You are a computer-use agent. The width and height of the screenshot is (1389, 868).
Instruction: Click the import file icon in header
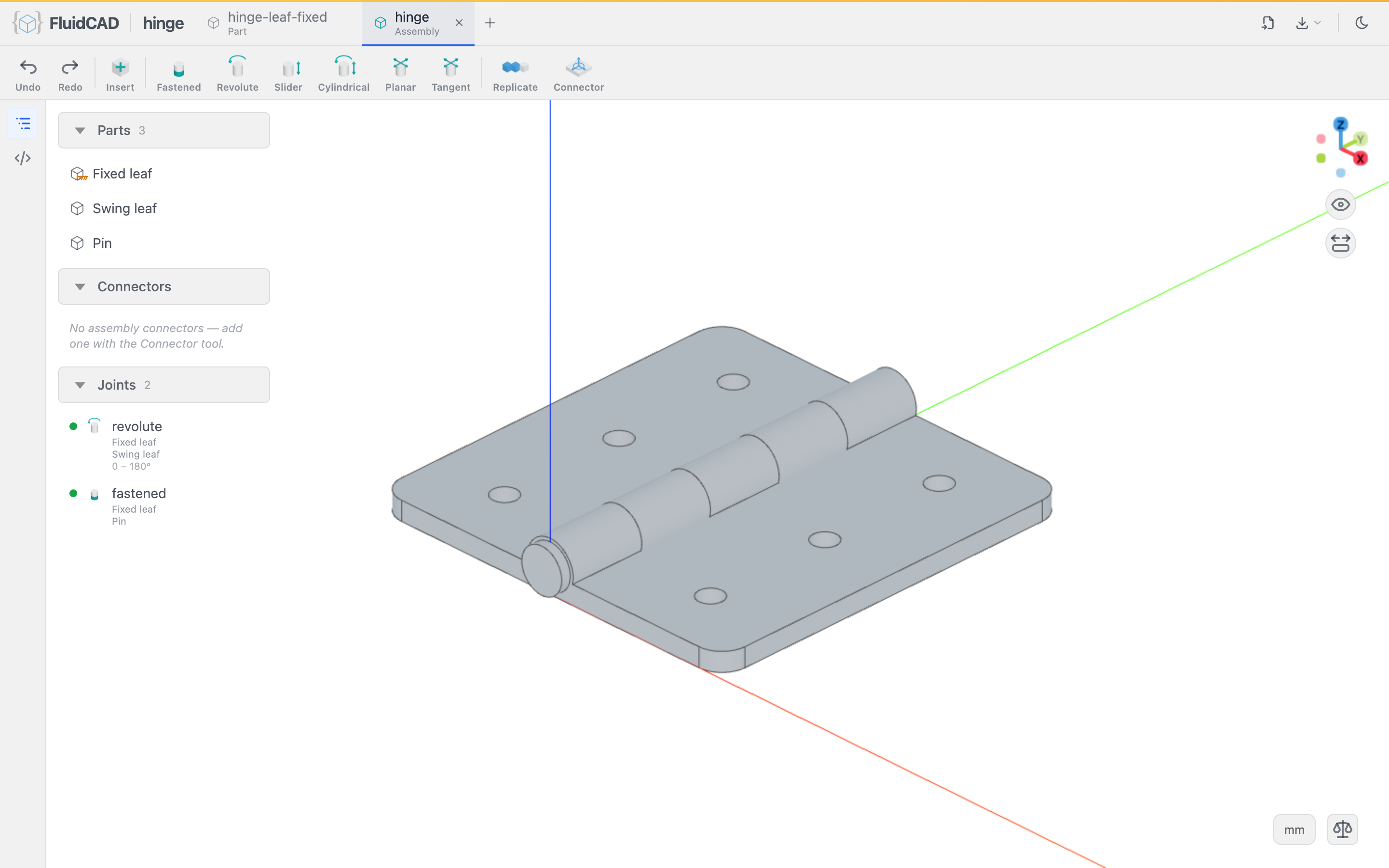1268,23
